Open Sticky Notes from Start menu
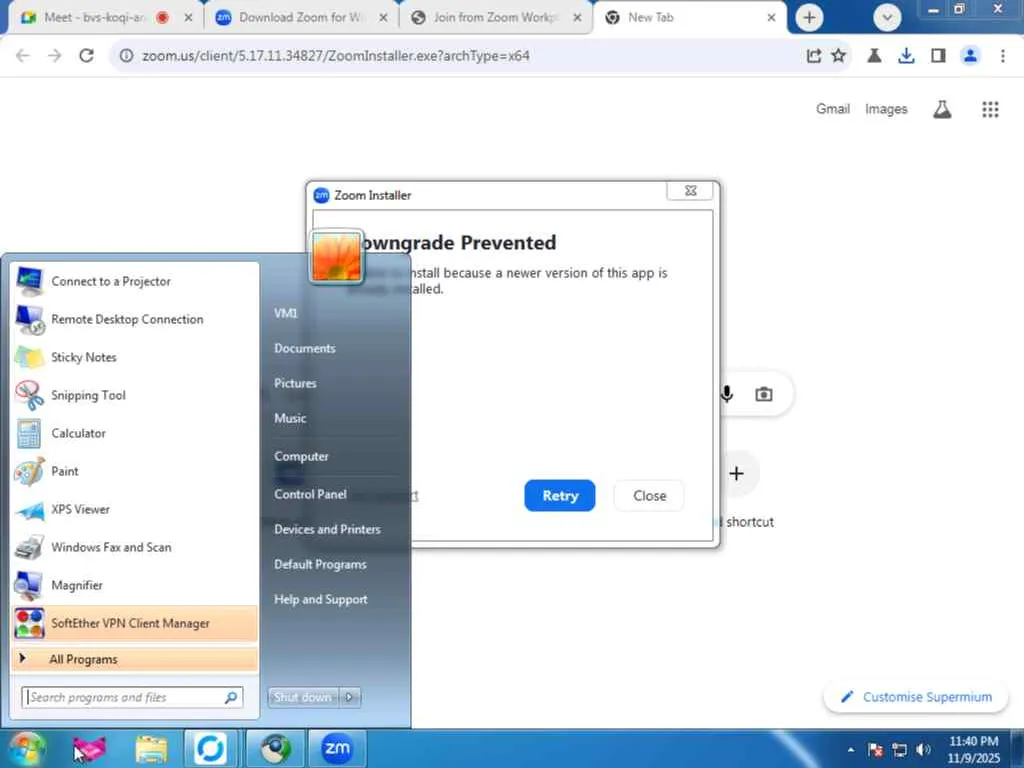 pos(135,357)
